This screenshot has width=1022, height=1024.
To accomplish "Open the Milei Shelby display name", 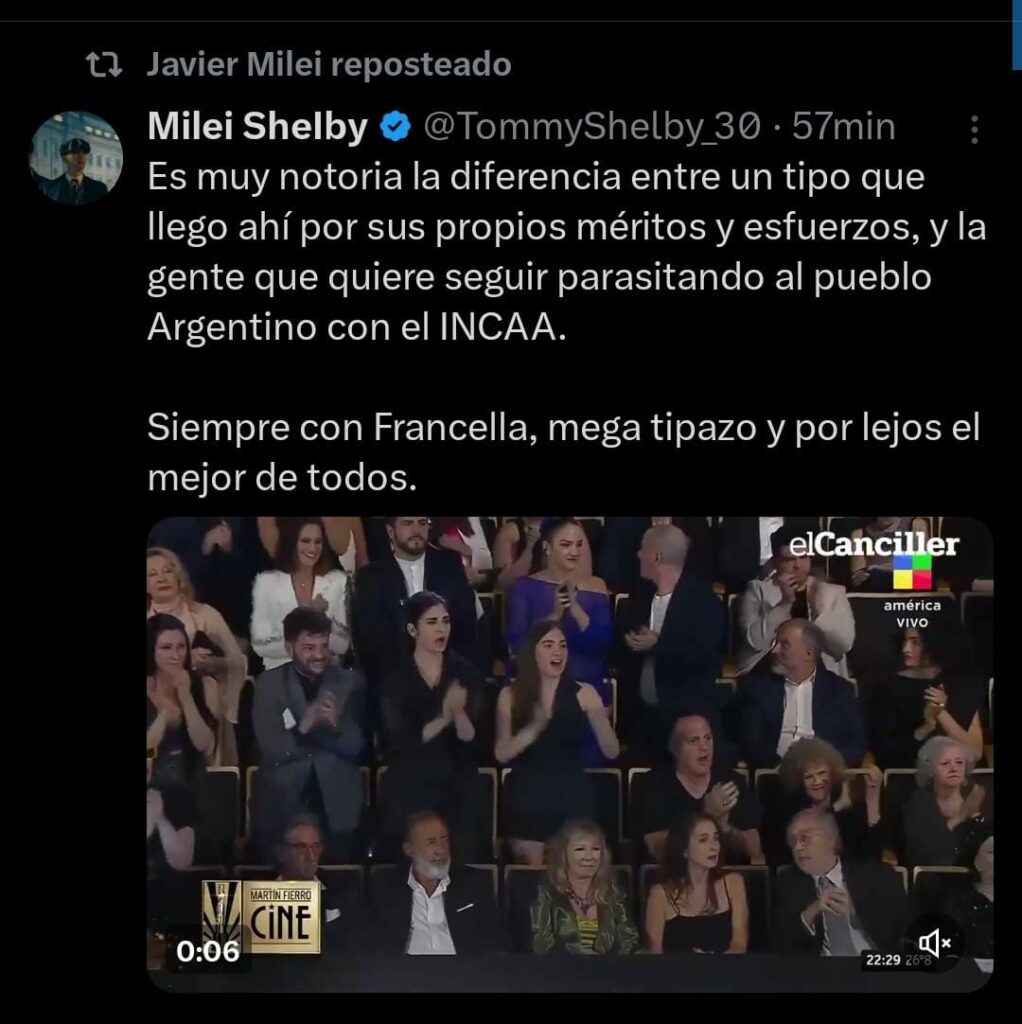I will tap(258, 126).
